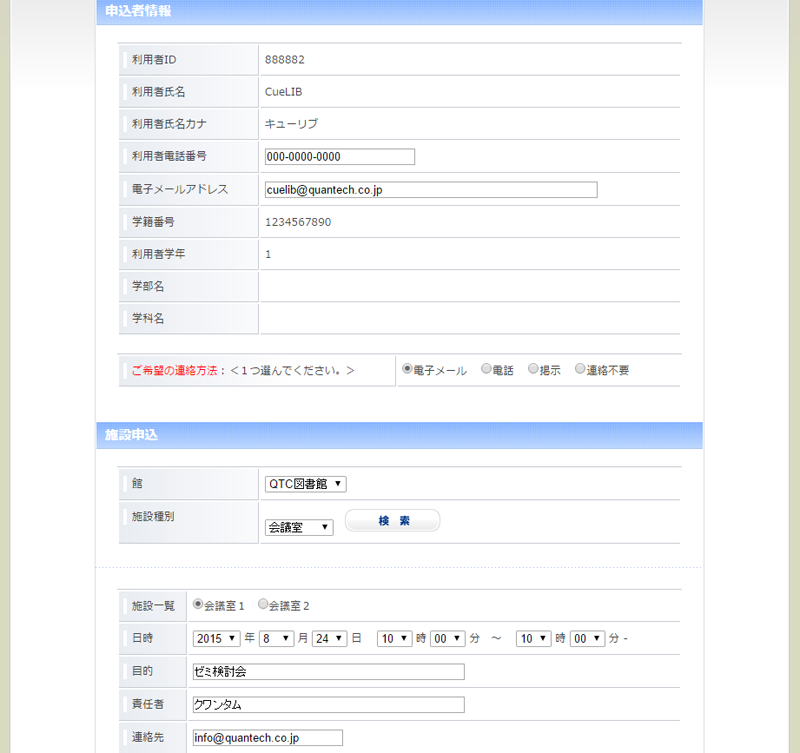Click the 電子メールアドレス input field
The height and width of the screenshot is (753, 800).
[431, 190]
